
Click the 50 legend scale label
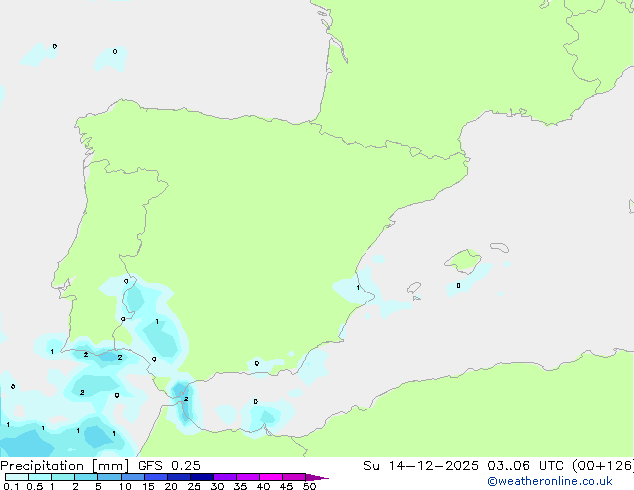pos(309,487)
